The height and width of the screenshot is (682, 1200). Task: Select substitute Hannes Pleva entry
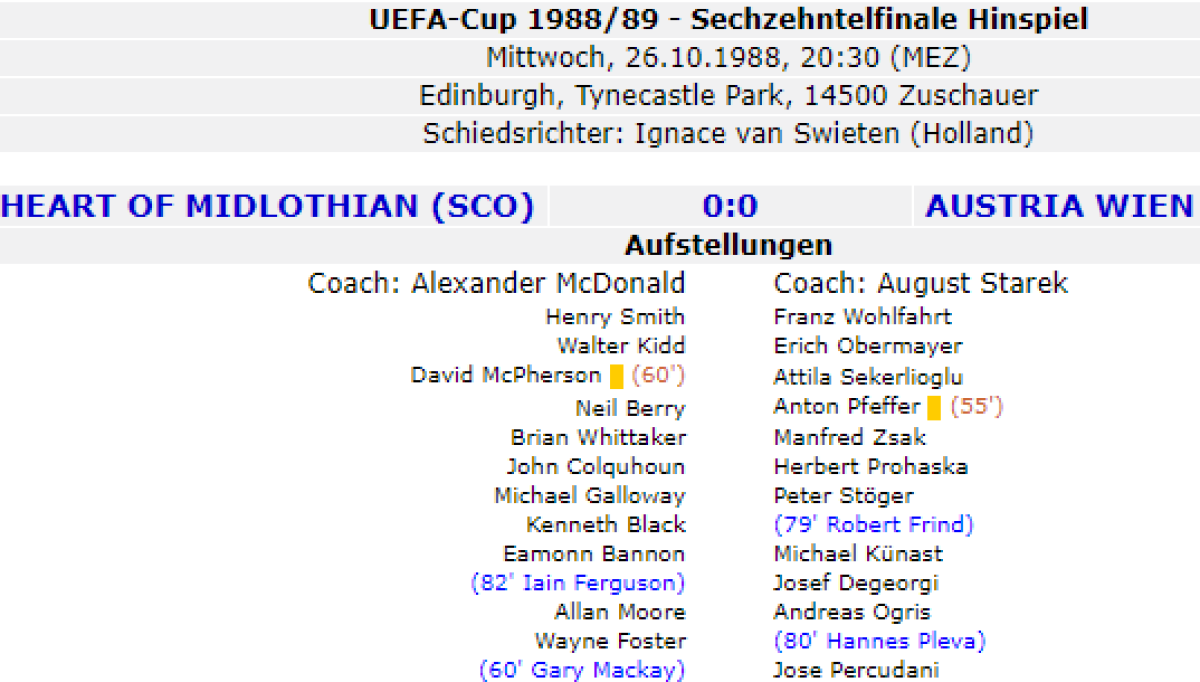coord(879,641)
